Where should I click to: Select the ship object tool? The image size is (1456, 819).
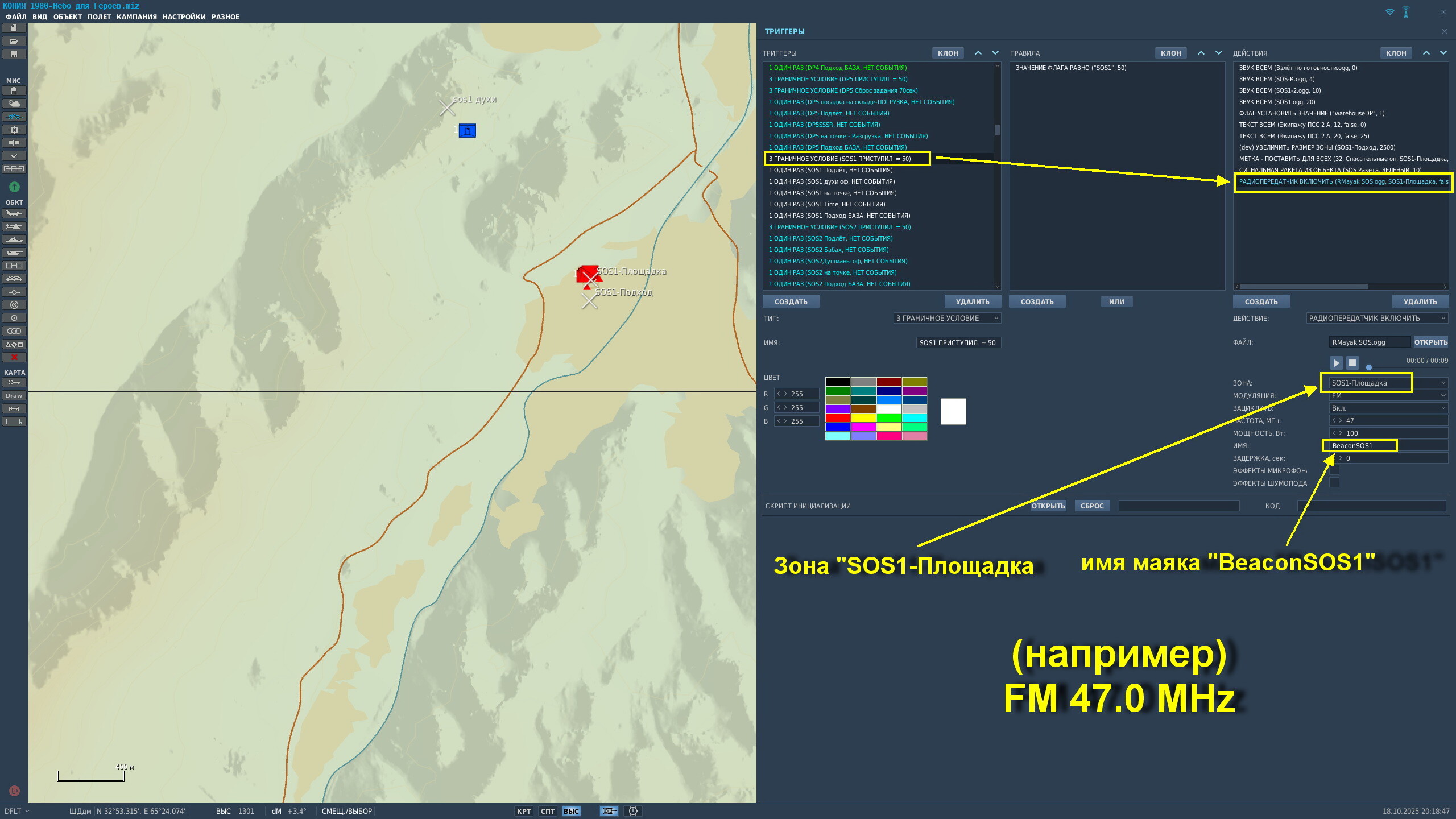click(14, 239)
